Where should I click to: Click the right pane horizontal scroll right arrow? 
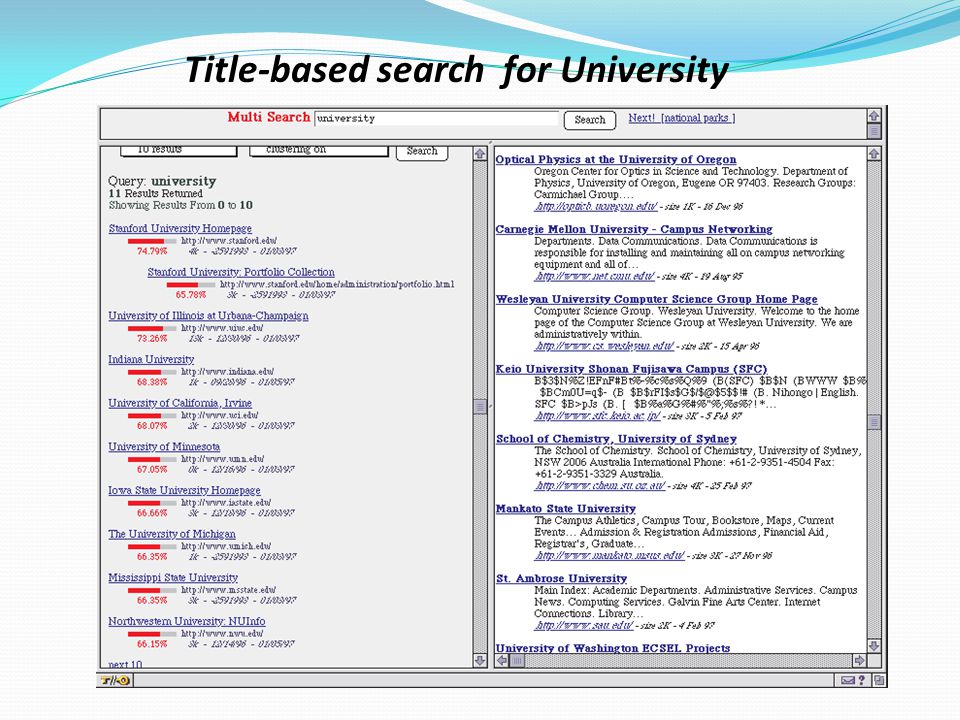tap(859, 661)
